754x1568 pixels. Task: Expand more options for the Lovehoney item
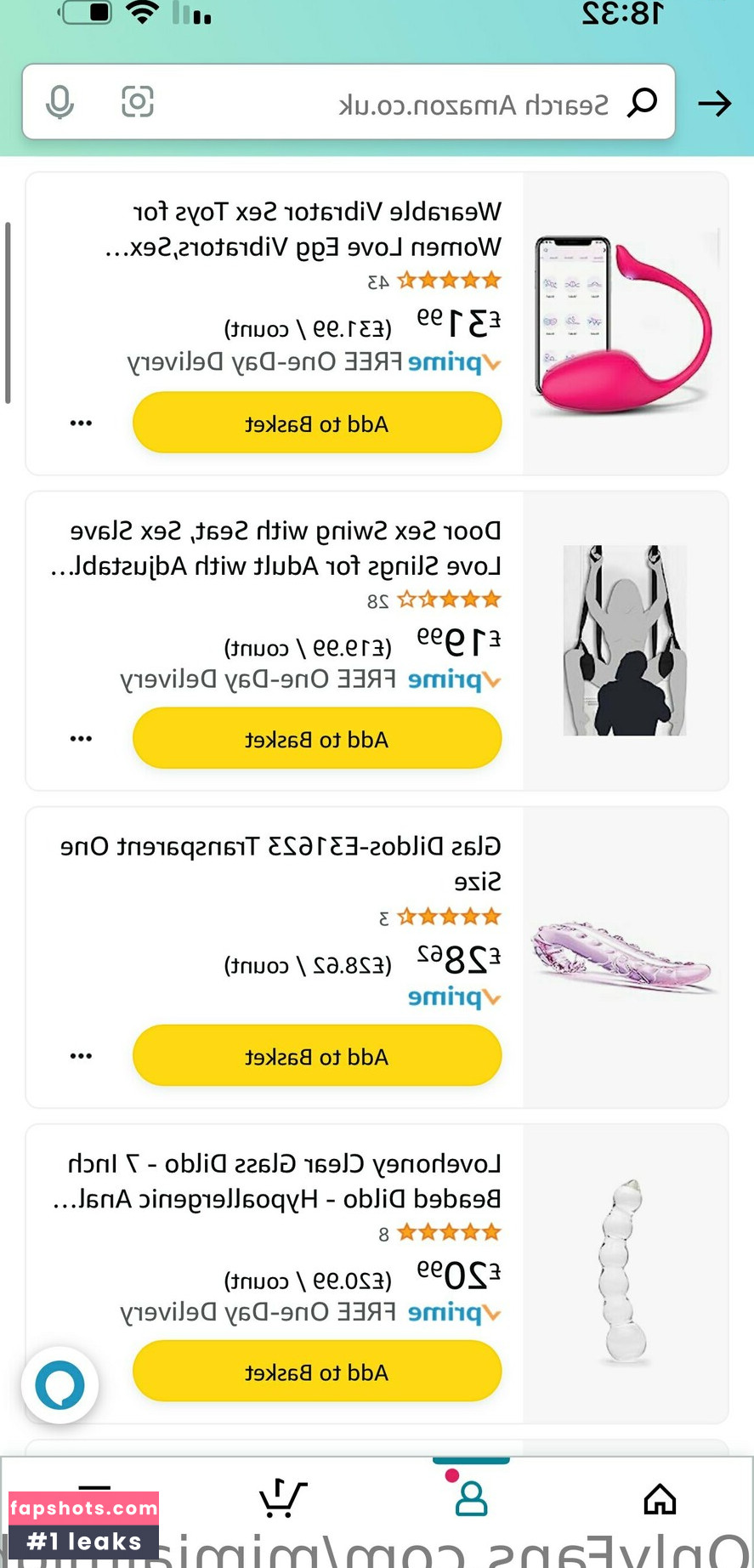pyautogui.click(x=81, y=1372)
